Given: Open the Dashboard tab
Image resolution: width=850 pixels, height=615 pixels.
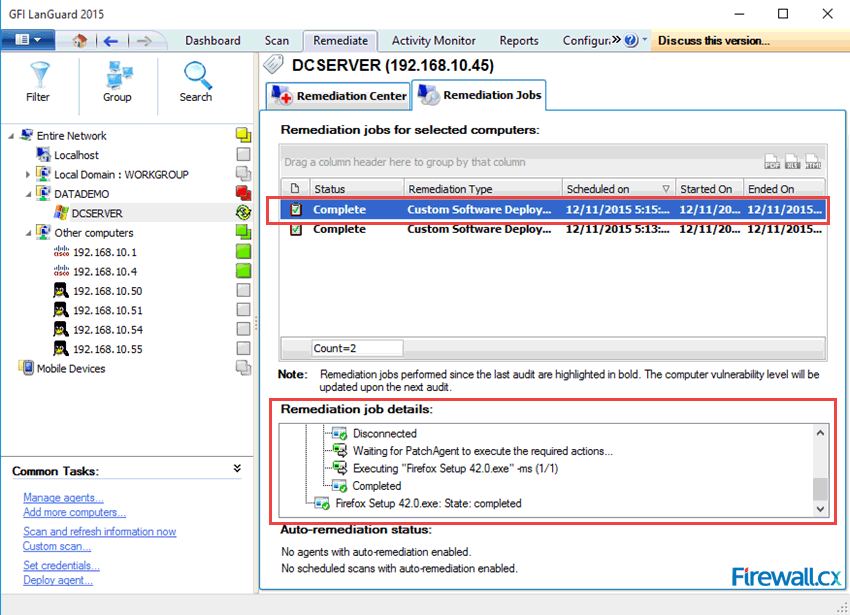Looking at the screenshot, I should (212, 41).
